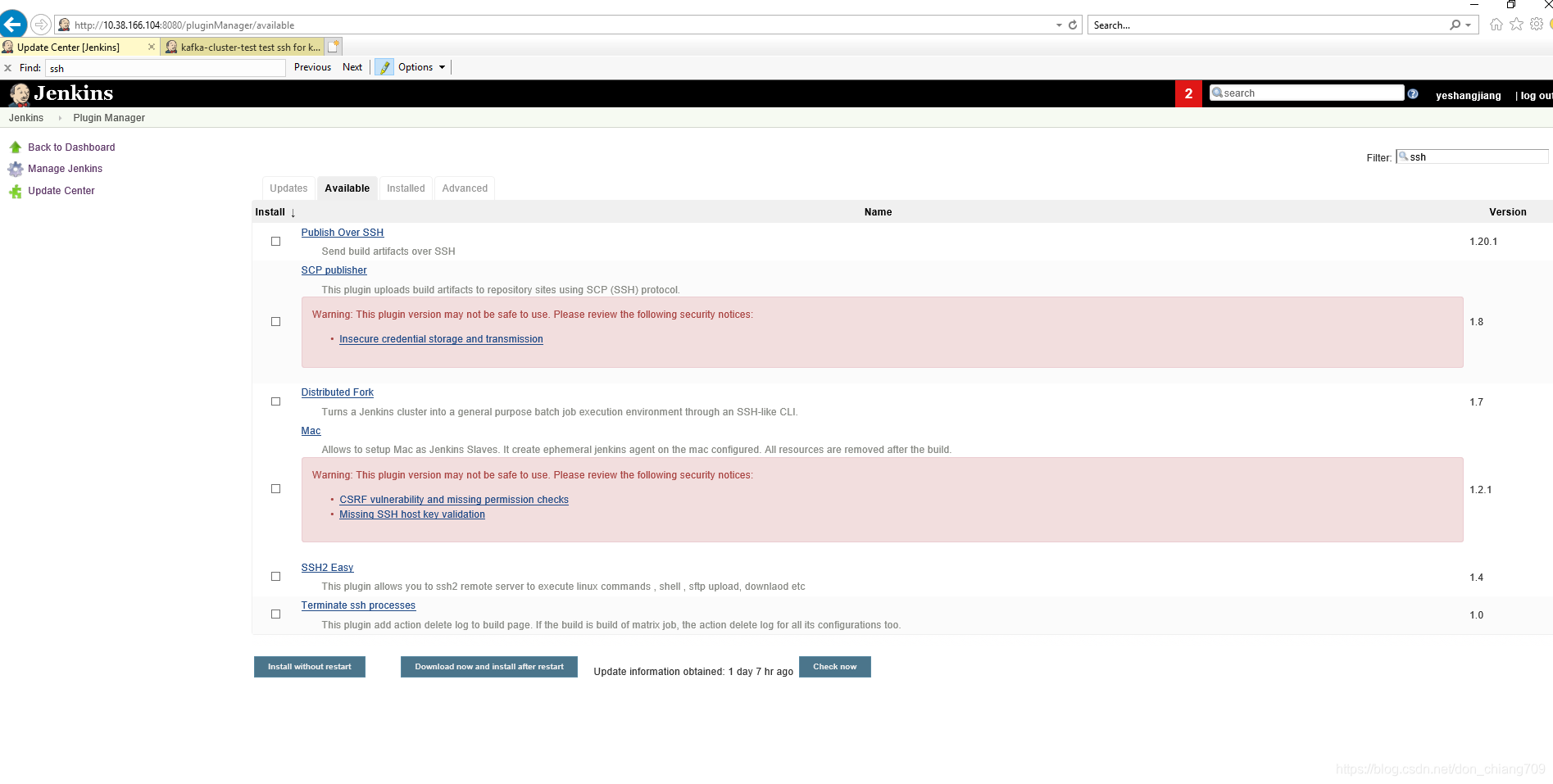The height and width of the screenshot is (784, 1553).
Task: Open the Terminate ssh processes link
Action: [x=358, y=605]
